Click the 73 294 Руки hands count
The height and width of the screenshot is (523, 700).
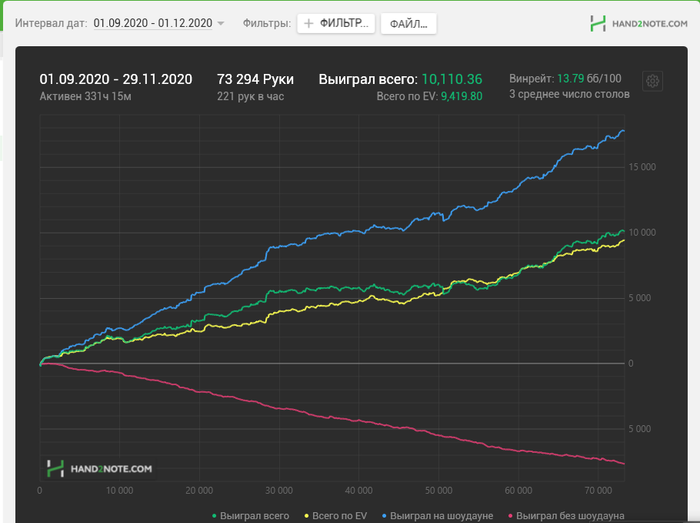coord(255,79)
